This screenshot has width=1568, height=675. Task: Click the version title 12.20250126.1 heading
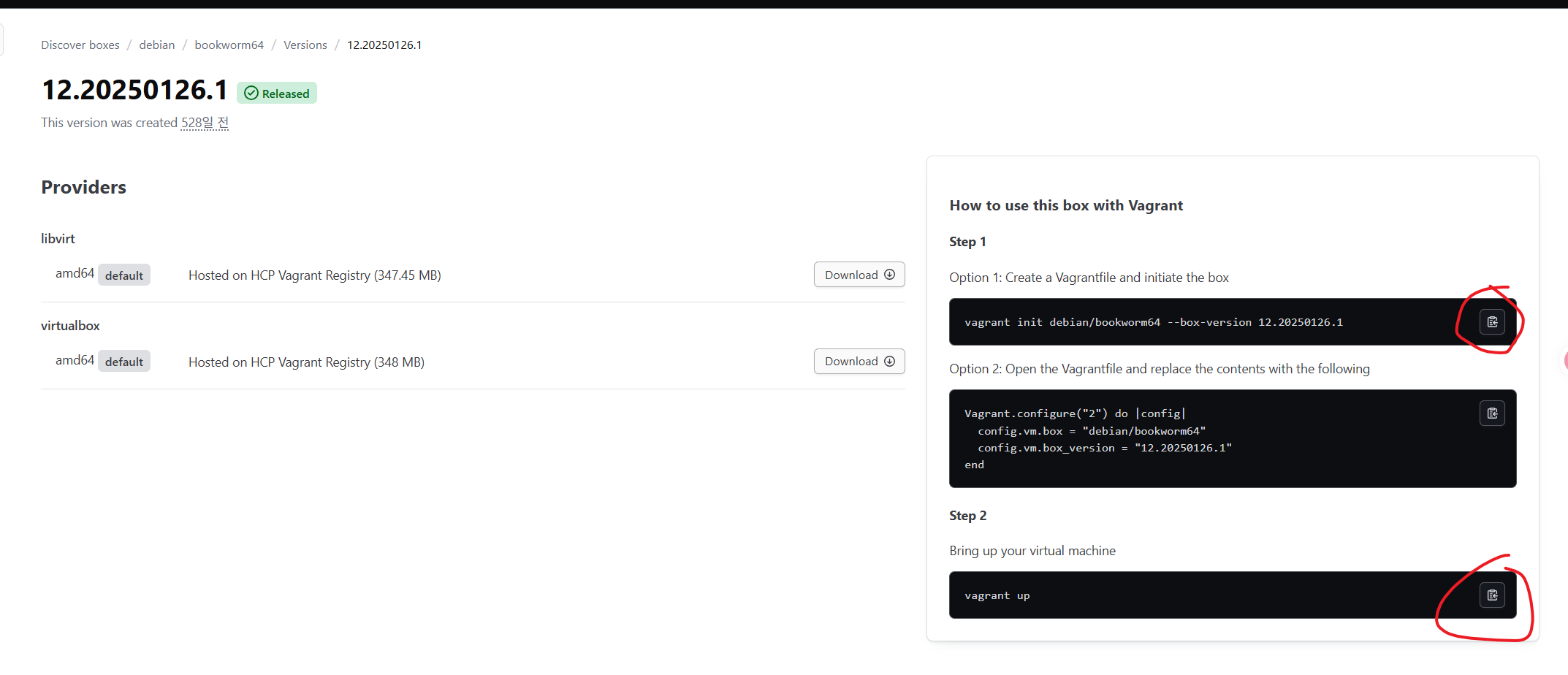135,90
